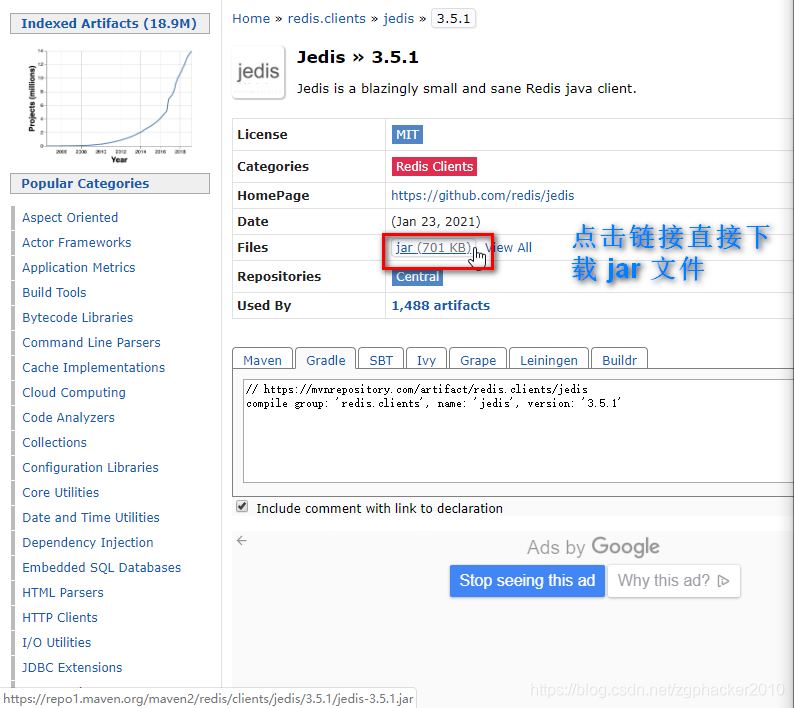The image size is (794, 708).
Task: Click the MIT license badge
Action: 407,135
